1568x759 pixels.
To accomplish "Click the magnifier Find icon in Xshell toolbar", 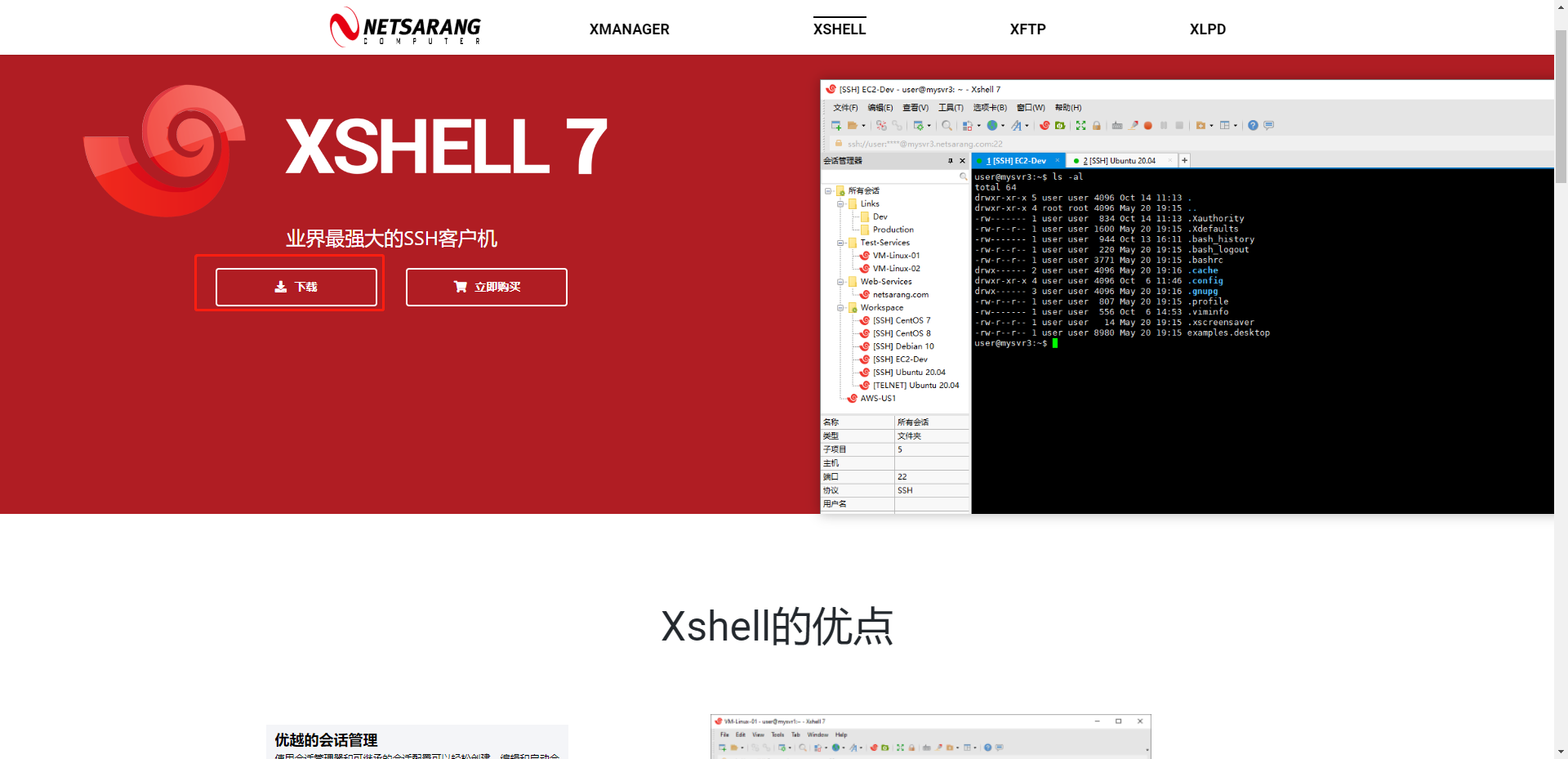I will click(947, 125).
